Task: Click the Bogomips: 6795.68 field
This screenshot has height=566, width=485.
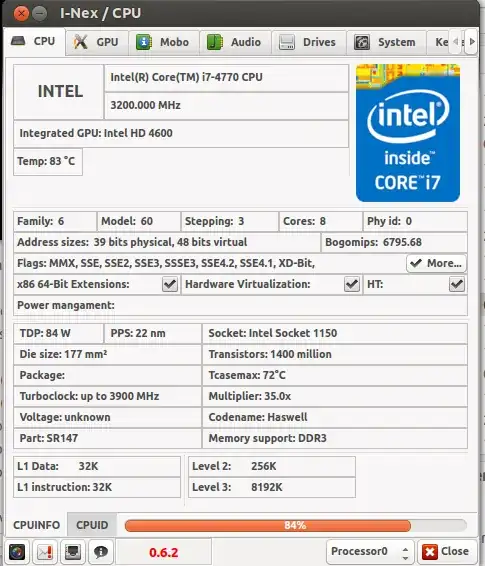Action: click(x=394, y=242)
